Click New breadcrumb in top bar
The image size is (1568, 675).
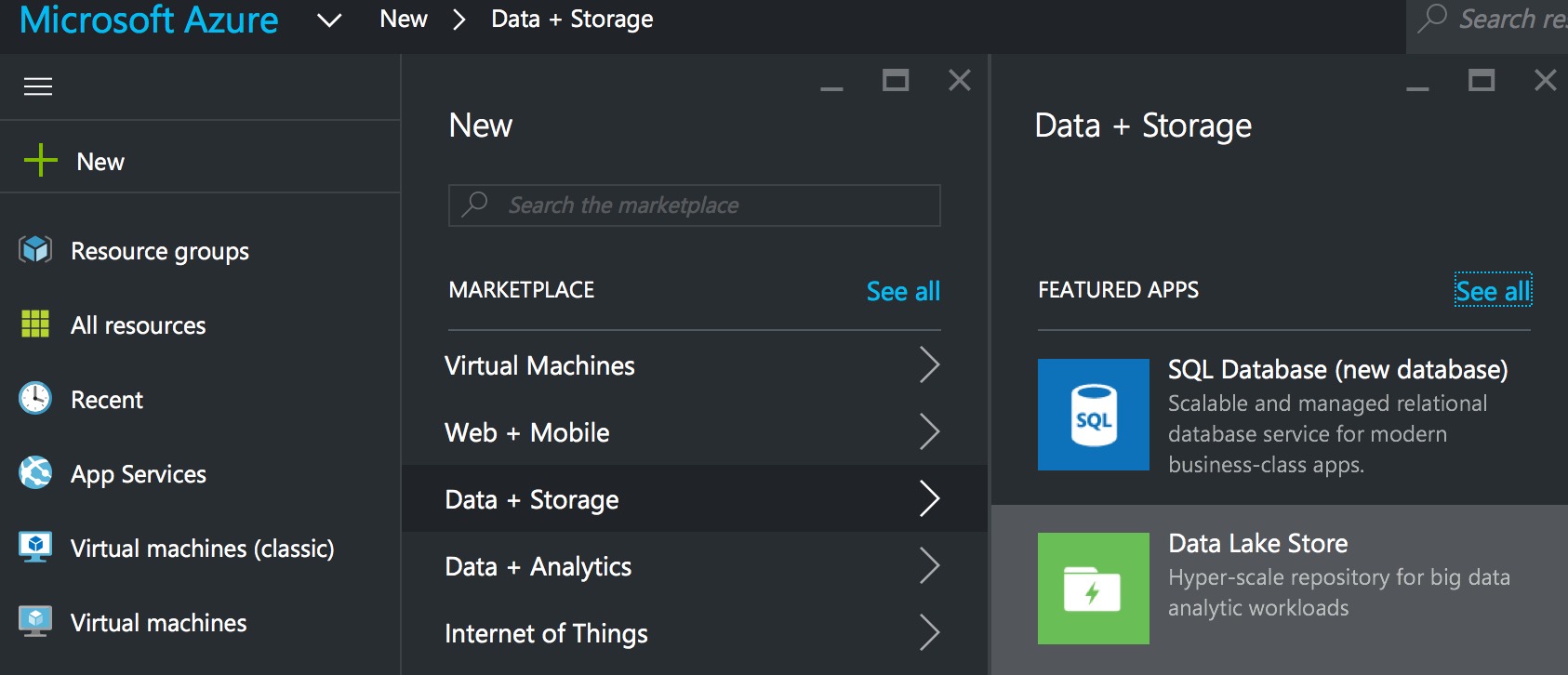tap(404, 20)
